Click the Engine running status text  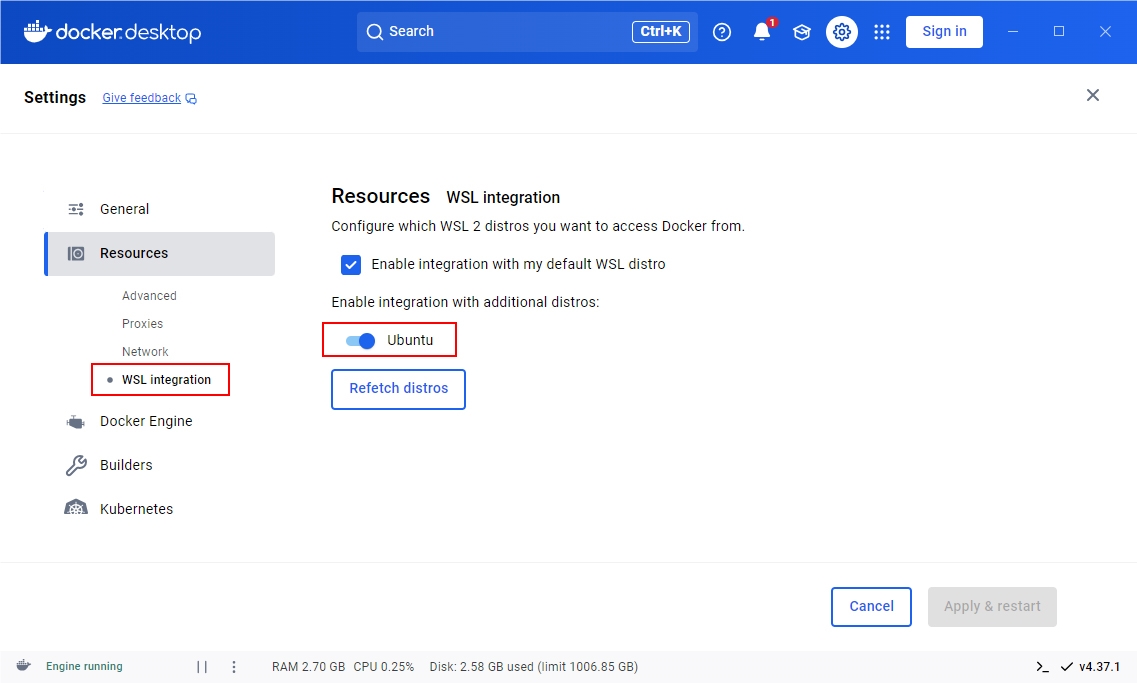84,666
